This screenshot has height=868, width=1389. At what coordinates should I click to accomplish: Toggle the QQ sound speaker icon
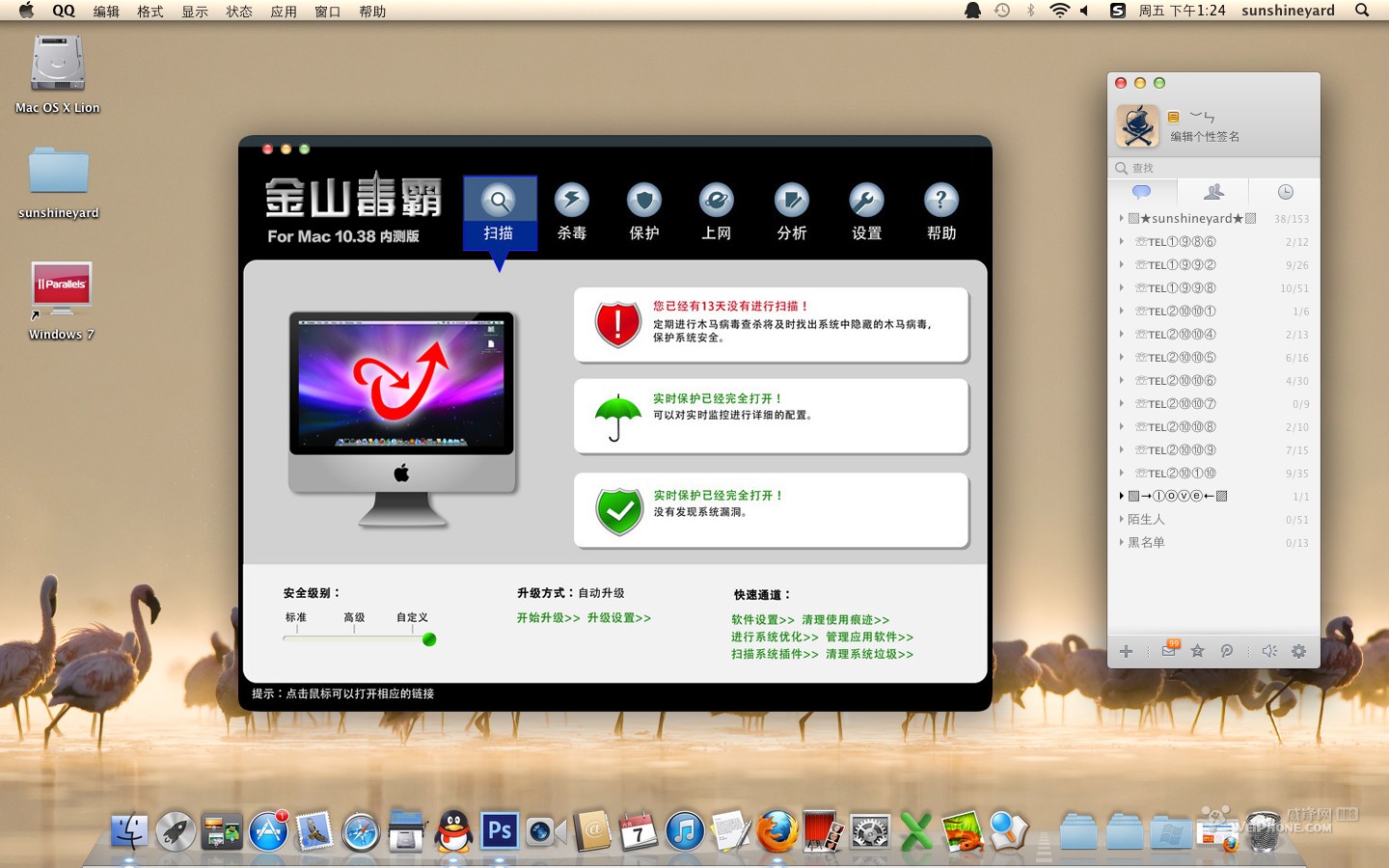(x=1269, y=651)
